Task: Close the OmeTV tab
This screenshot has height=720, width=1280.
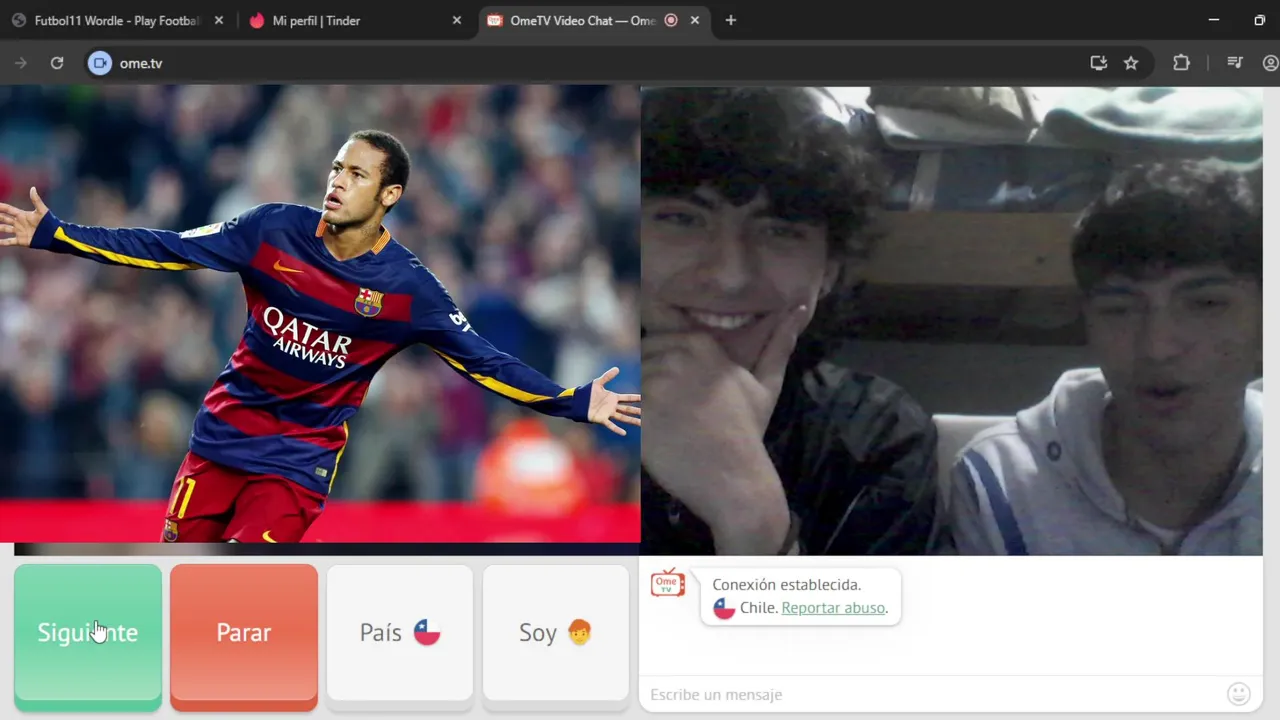Action: [x=695, y=20]
